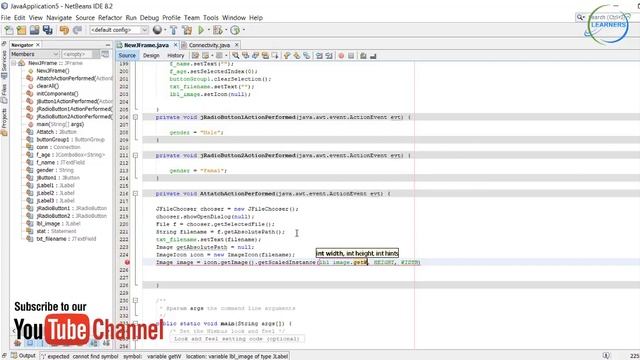
Task: Select f_age : JComboBox in Navigator
Action: click(x=70, y=155)
